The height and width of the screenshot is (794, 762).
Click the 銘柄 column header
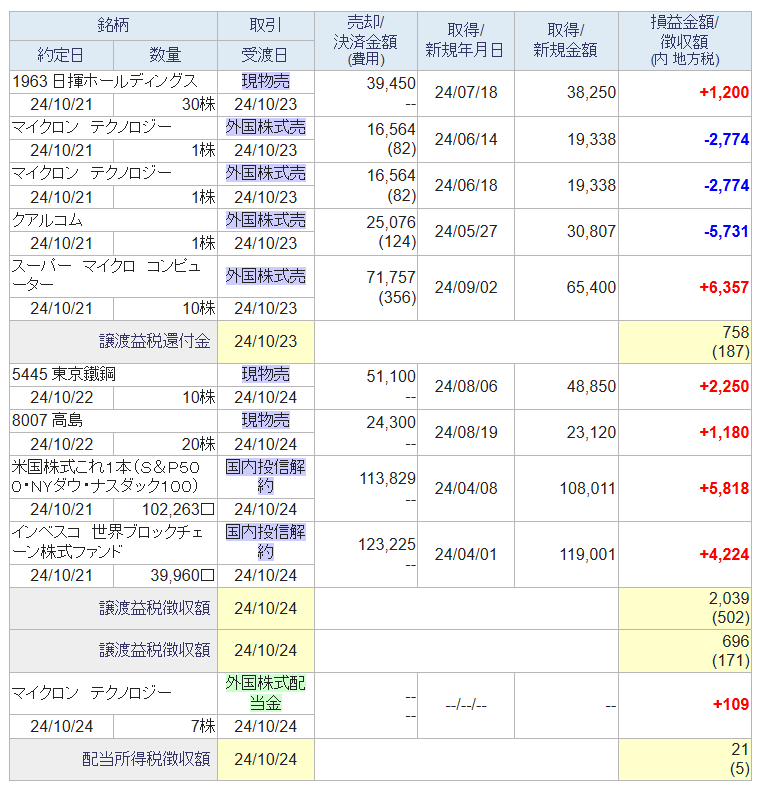(x=113, y=25)
